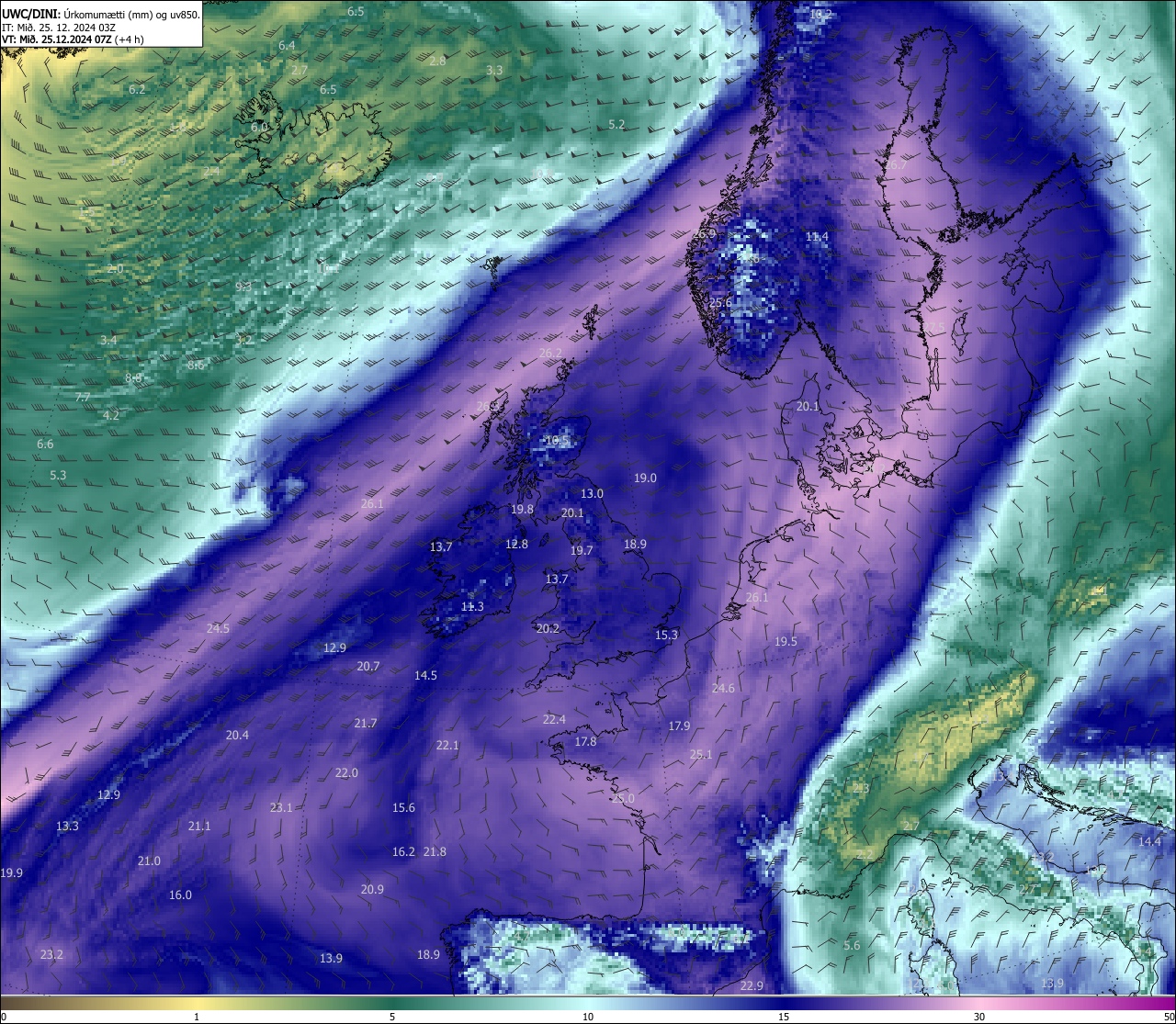Image resolution: width=1176 pixels, height=1024 pixels.
Task: Click the 9.3 value label
Action: (243, 287)
